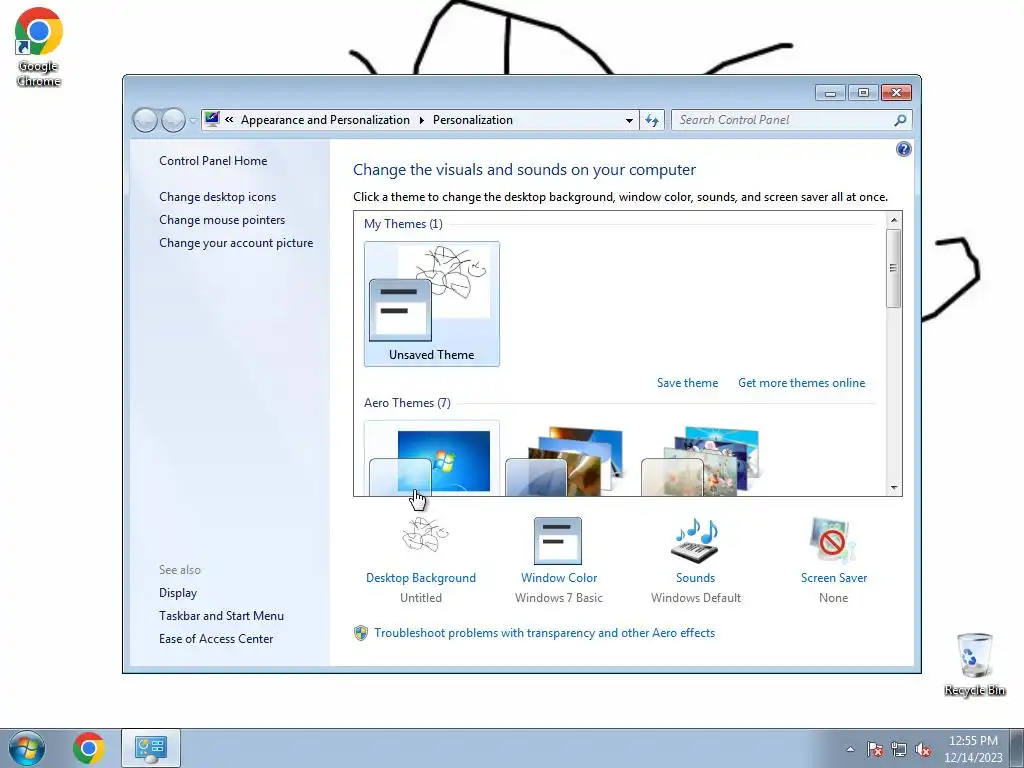Screen dimensions: 1024x768
Task: Click the Window Color label link
Action: pos(559,577)
